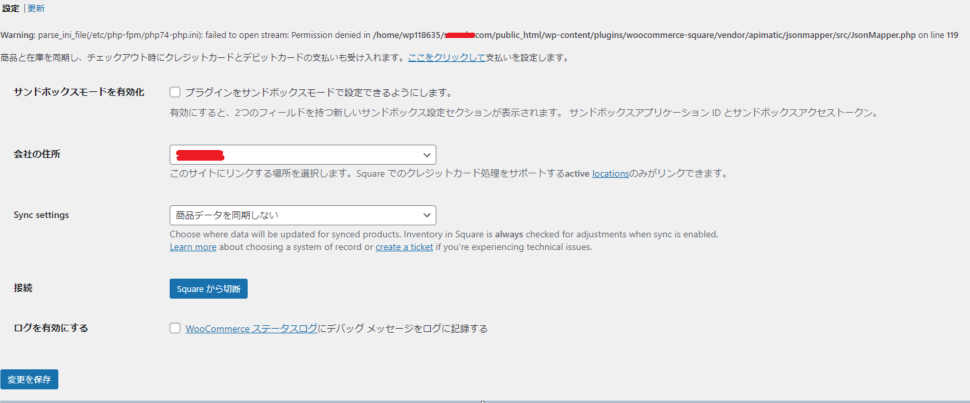The height and width of the screenshot is (403, 970).
Task: Select the サンドボックスモードを有効化 label text
Action: (x=79, y=92)
